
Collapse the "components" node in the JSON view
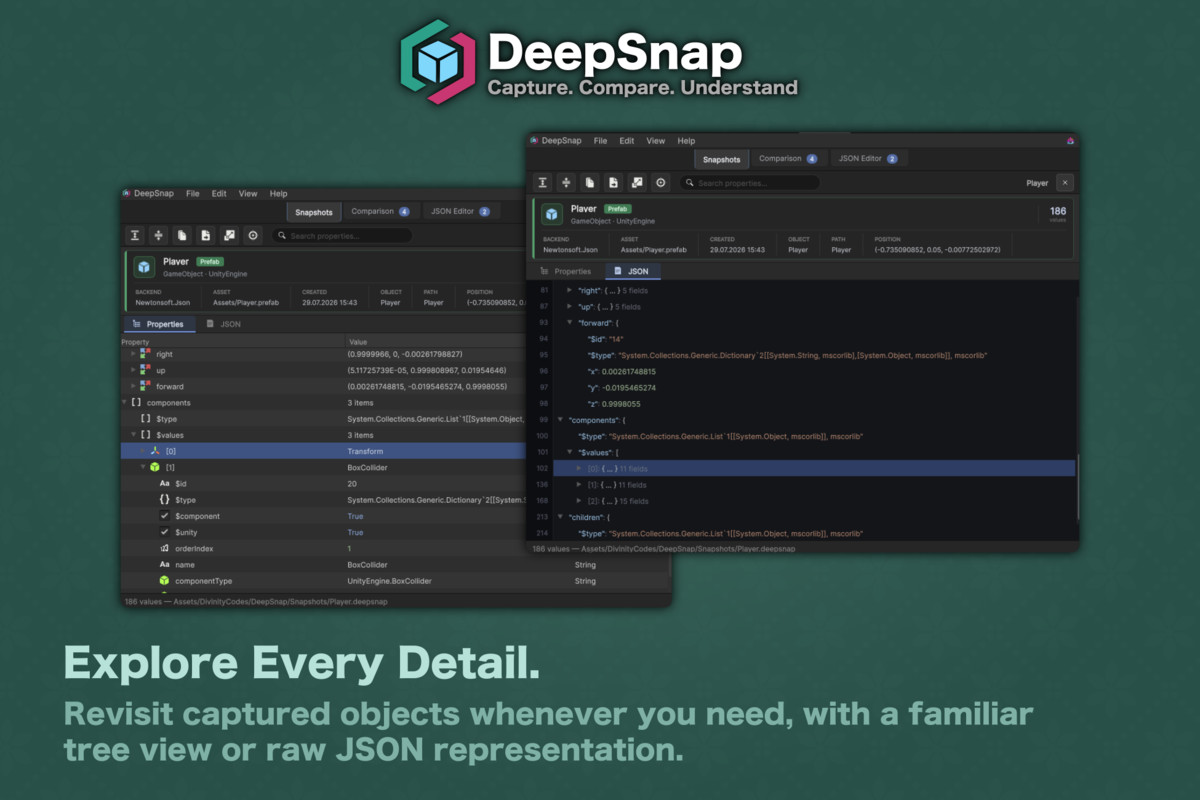point(559,420)
